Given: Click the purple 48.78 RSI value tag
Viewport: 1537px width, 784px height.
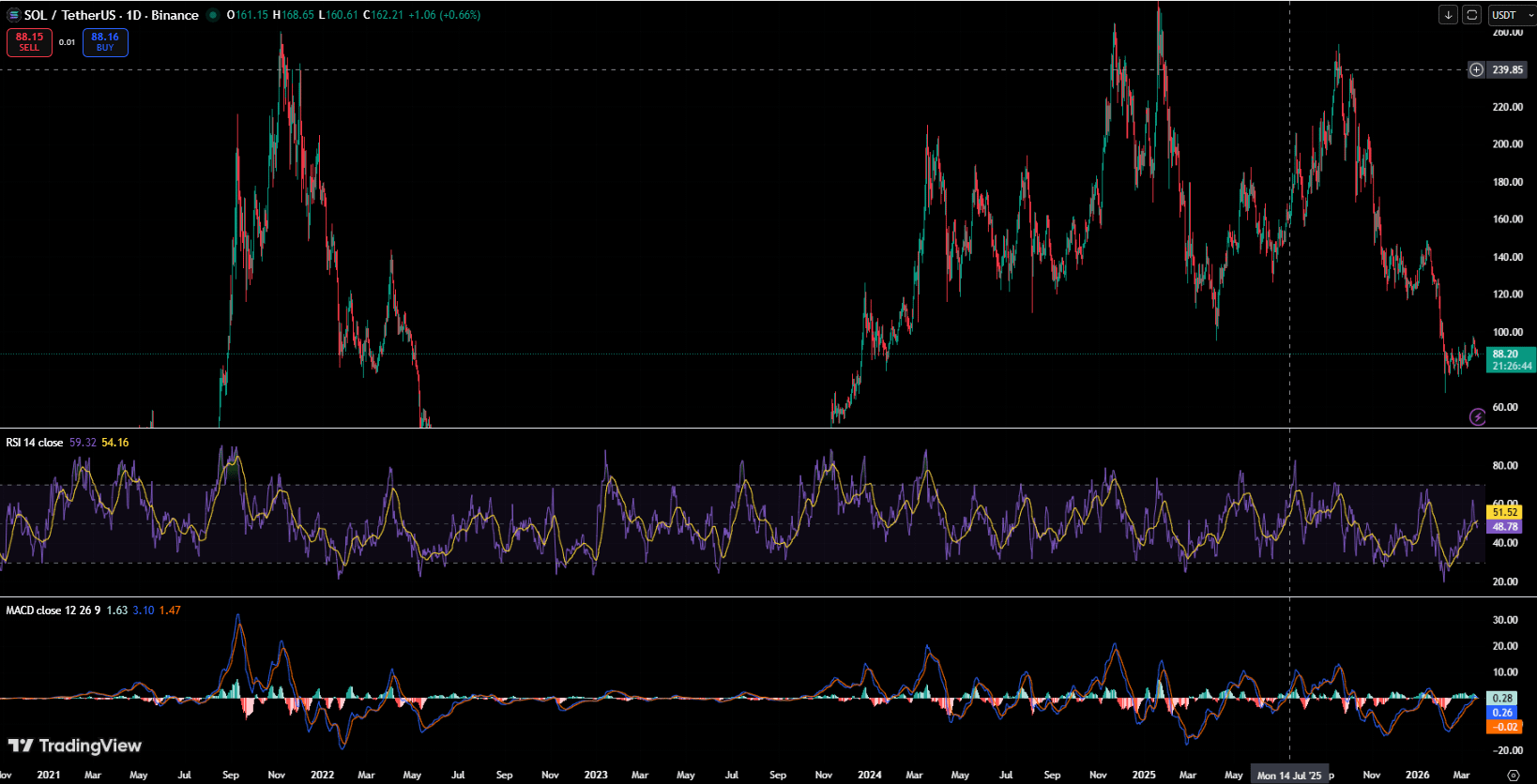Looking at the screenshot, I should point(1505,527).
